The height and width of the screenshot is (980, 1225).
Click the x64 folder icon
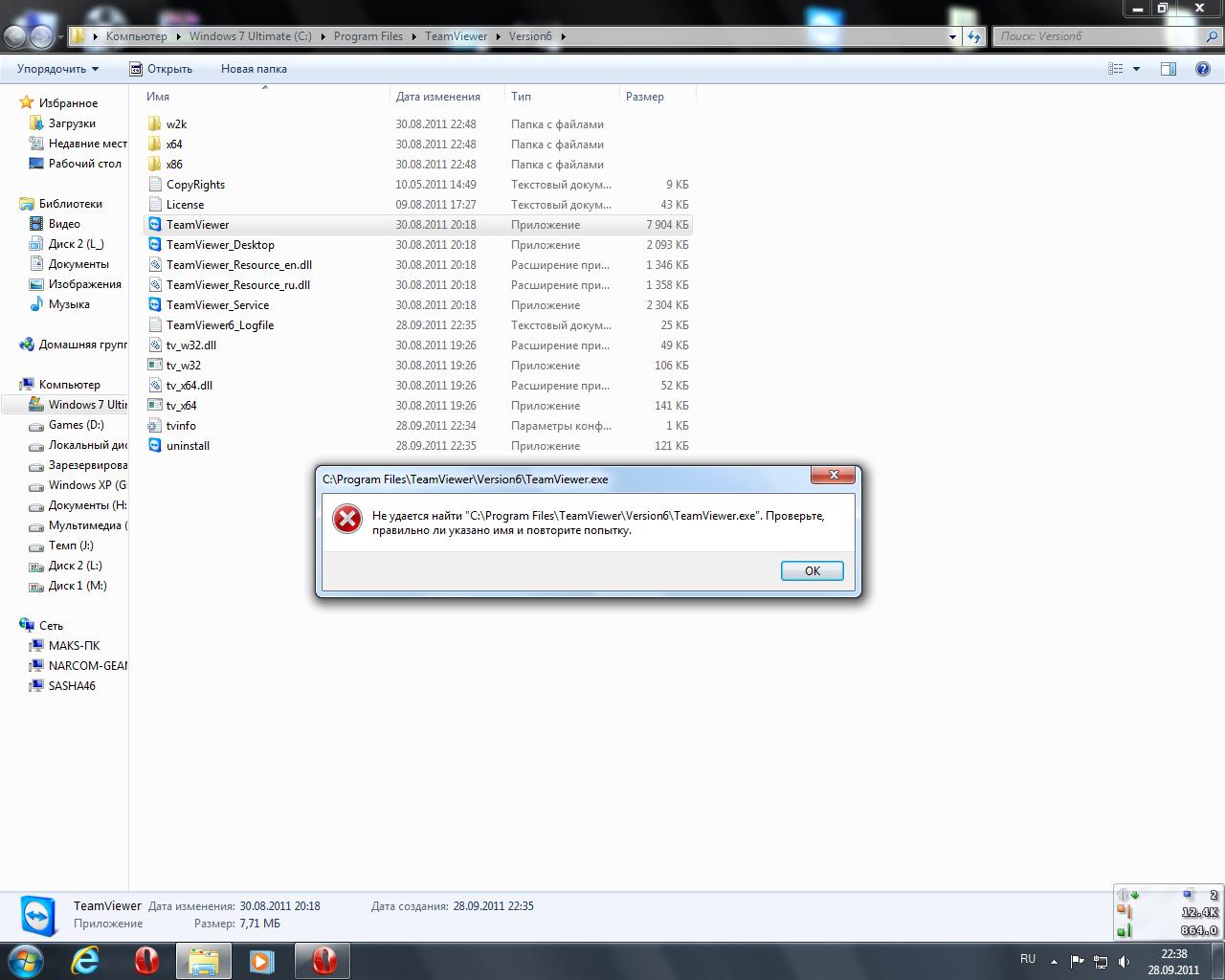pos(155,145)
